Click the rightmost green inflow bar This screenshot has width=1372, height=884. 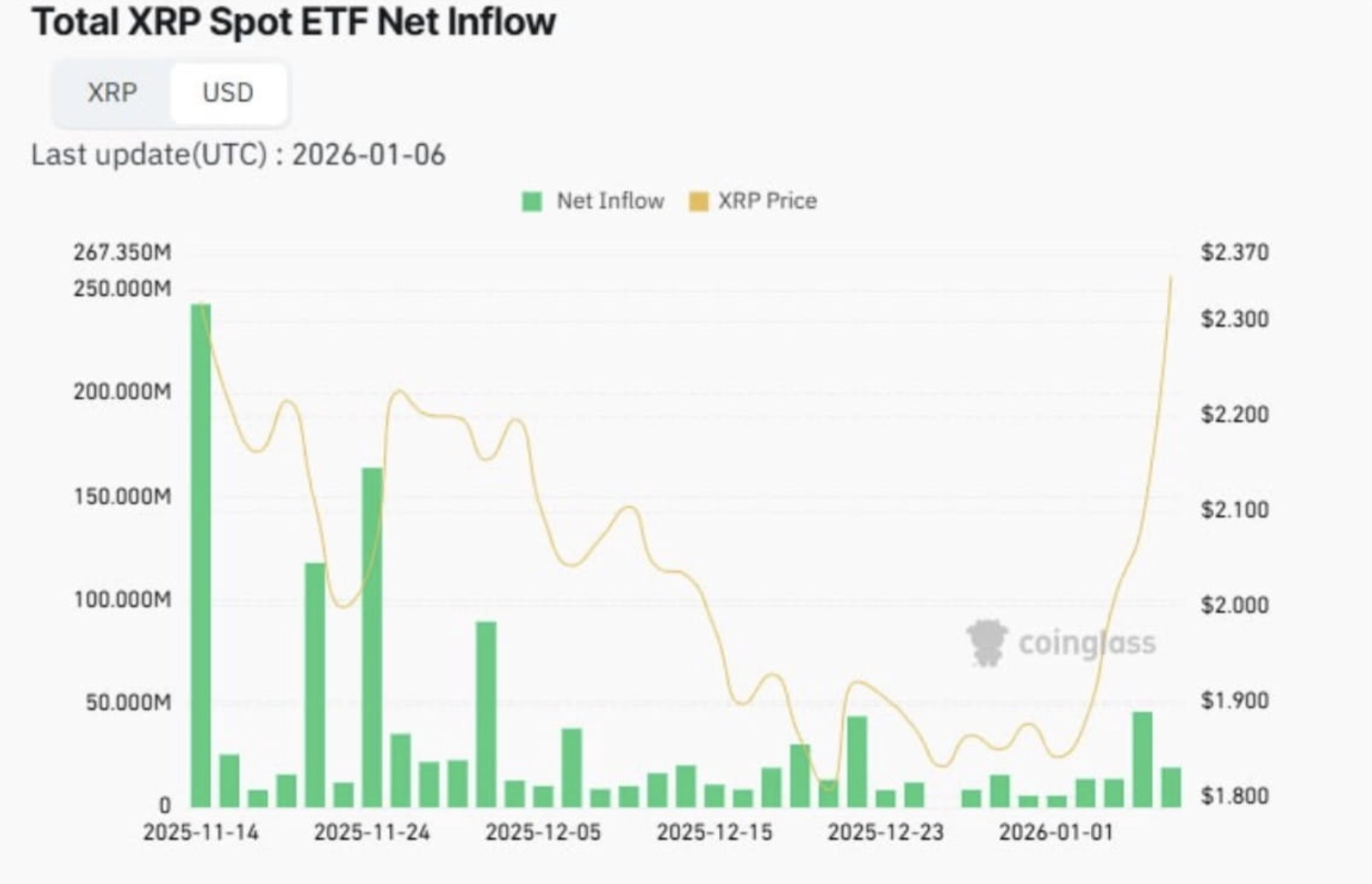click(1171, 787)
